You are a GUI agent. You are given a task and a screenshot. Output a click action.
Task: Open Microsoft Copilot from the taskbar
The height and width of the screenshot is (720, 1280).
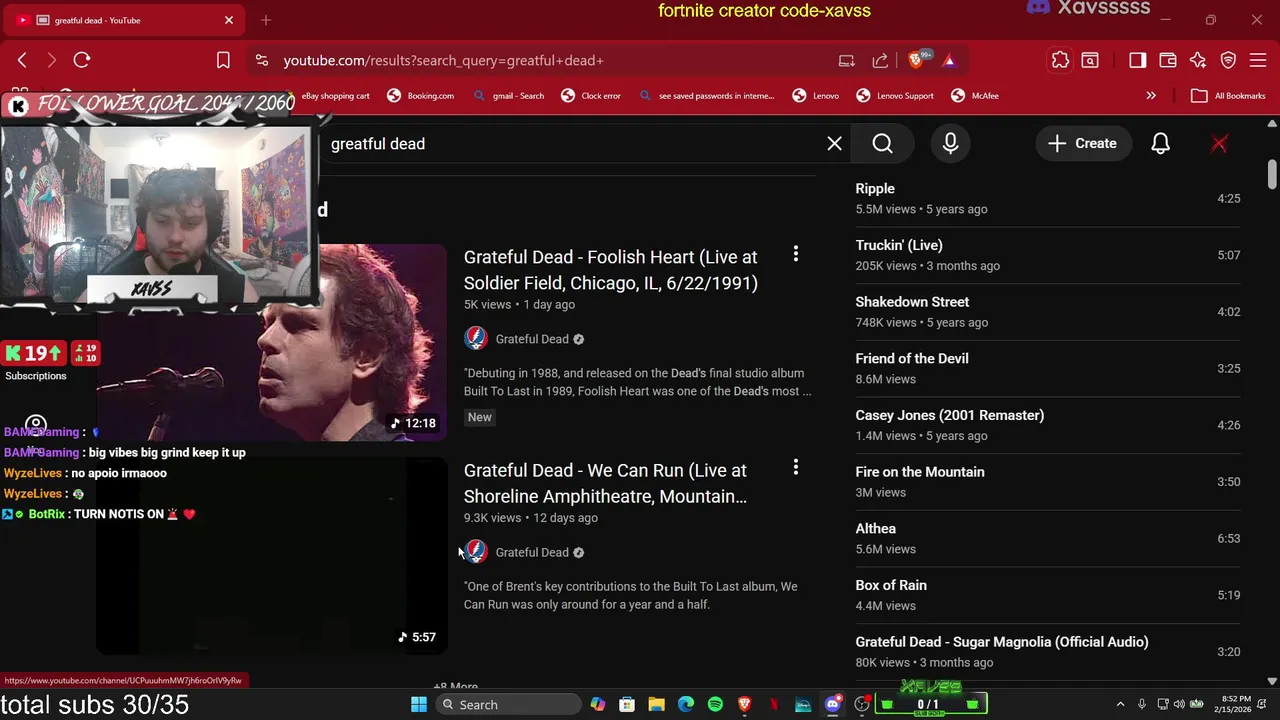[x=598, y=704]
